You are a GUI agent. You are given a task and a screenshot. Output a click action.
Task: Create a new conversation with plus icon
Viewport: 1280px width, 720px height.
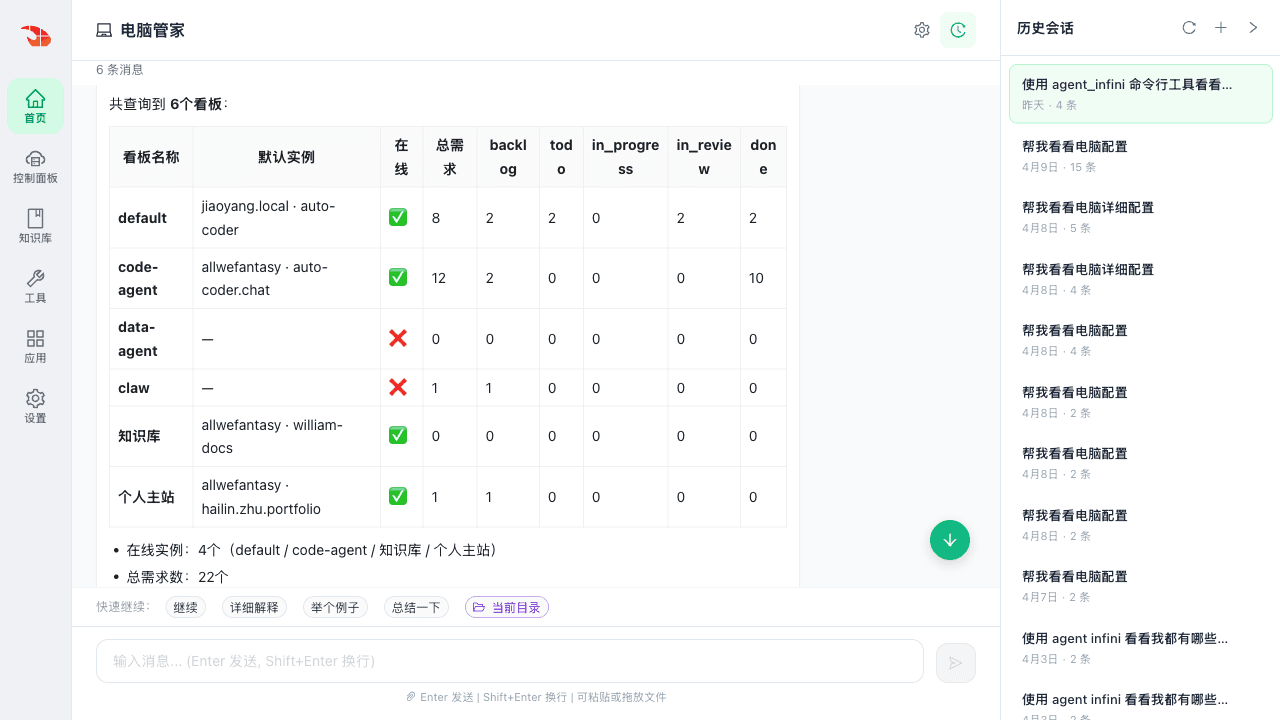pos(1221,28)
